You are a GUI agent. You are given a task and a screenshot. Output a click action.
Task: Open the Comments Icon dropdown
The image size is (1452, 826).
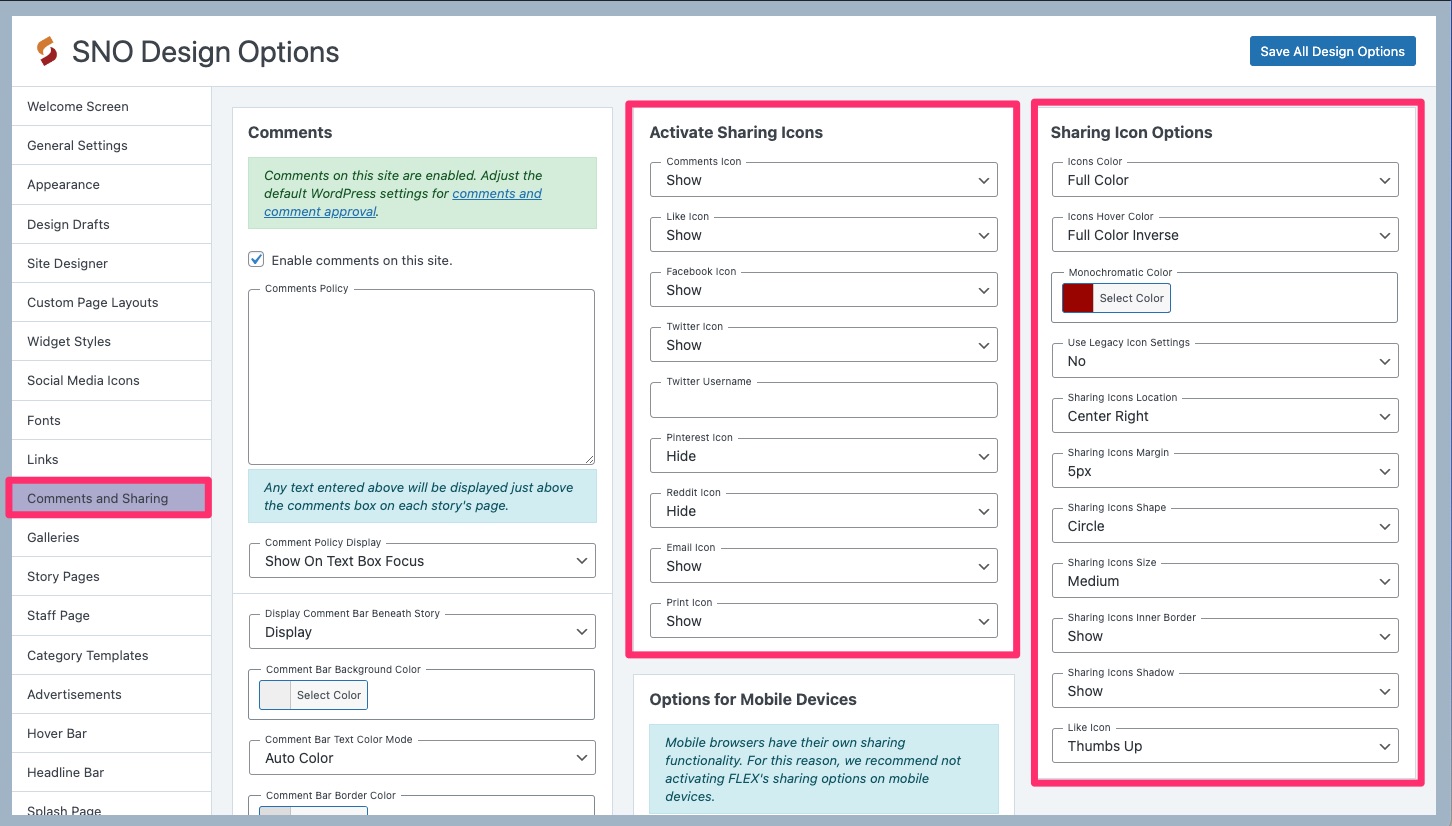point(824,180)
